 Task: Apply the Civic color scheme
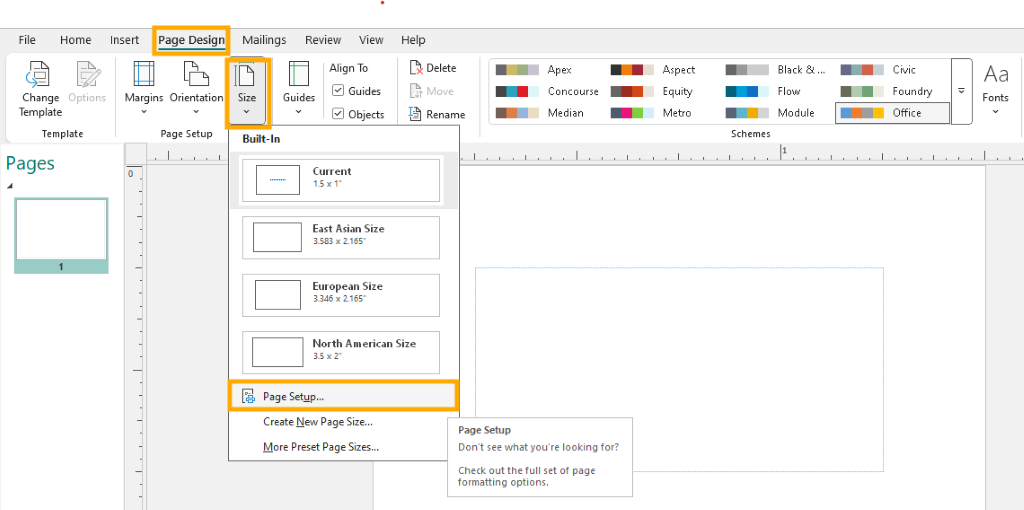tap(892, 70)
